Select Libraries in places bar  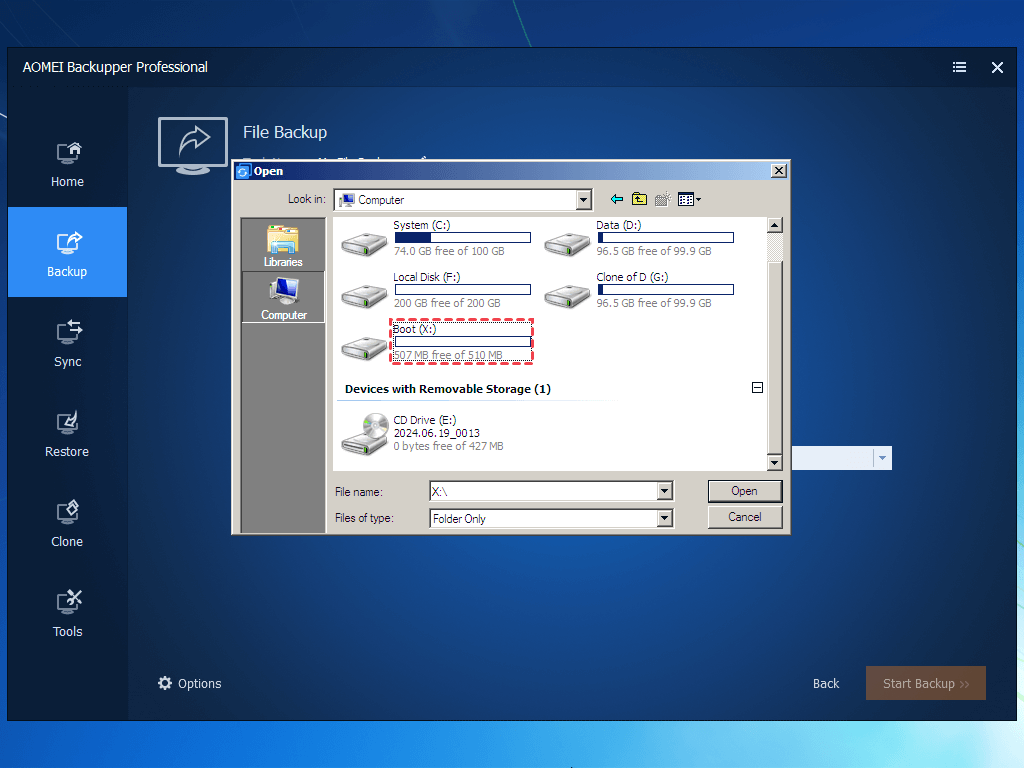(x=283, y=245)
